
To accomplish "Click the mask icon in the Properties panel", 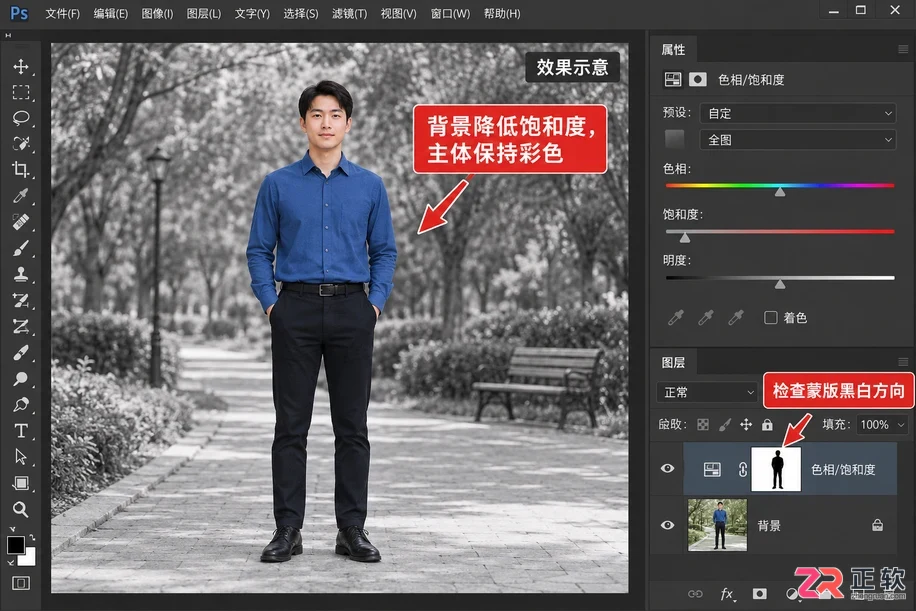I will click(x=698, y=79).
